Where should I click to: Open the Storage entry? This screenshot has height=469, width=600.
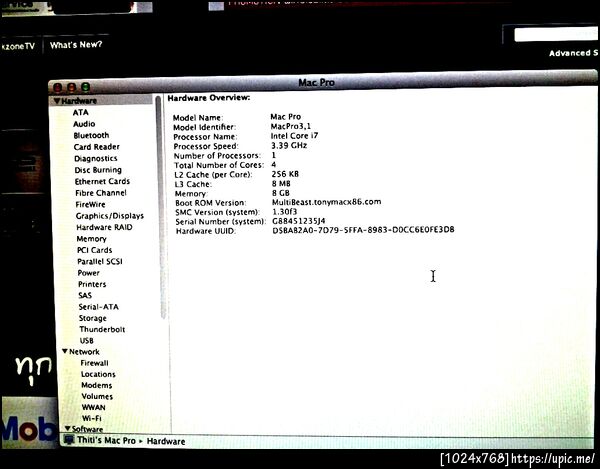coord(93,318)
